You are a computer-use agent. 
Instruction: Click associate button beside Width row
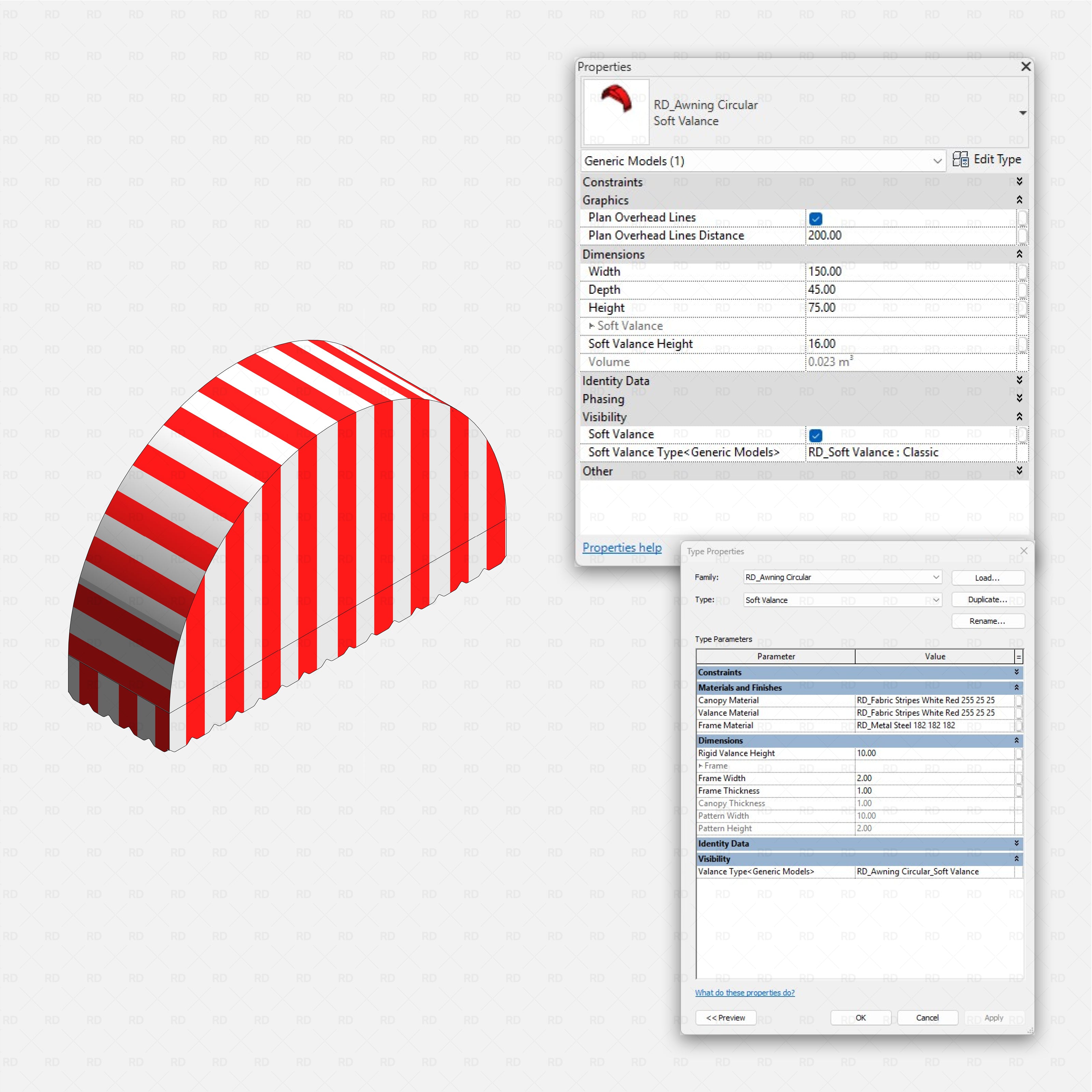coord(1022,272)
